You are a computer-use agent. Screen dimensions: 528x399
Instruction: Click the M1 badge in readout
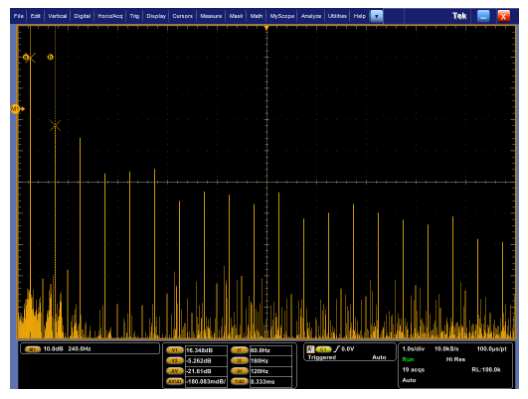32,350
